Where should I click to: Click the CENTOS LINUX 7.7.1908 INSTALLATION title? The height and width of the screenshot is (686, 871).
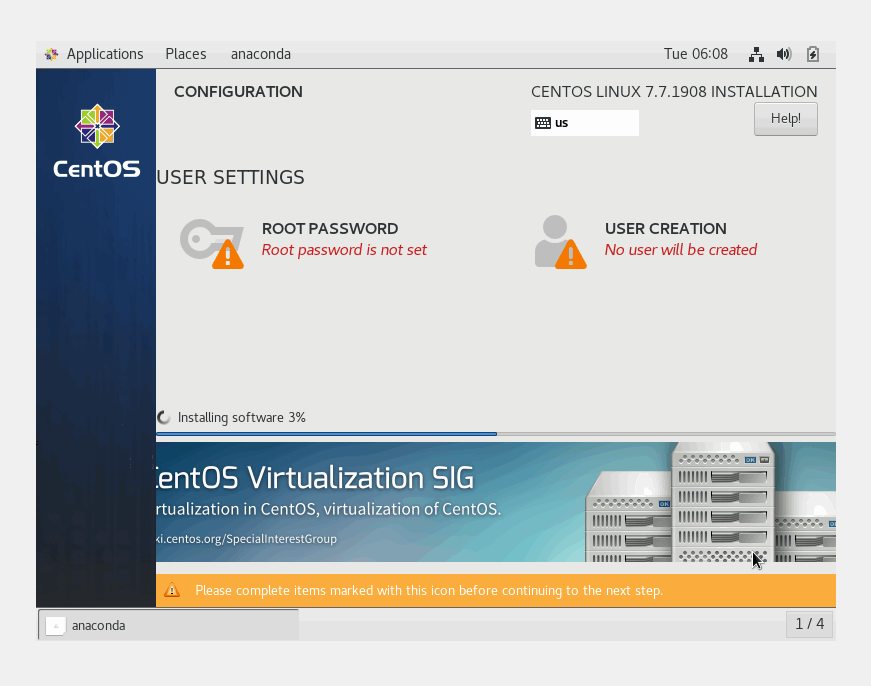pyautogui.click(x=674, y=92)
